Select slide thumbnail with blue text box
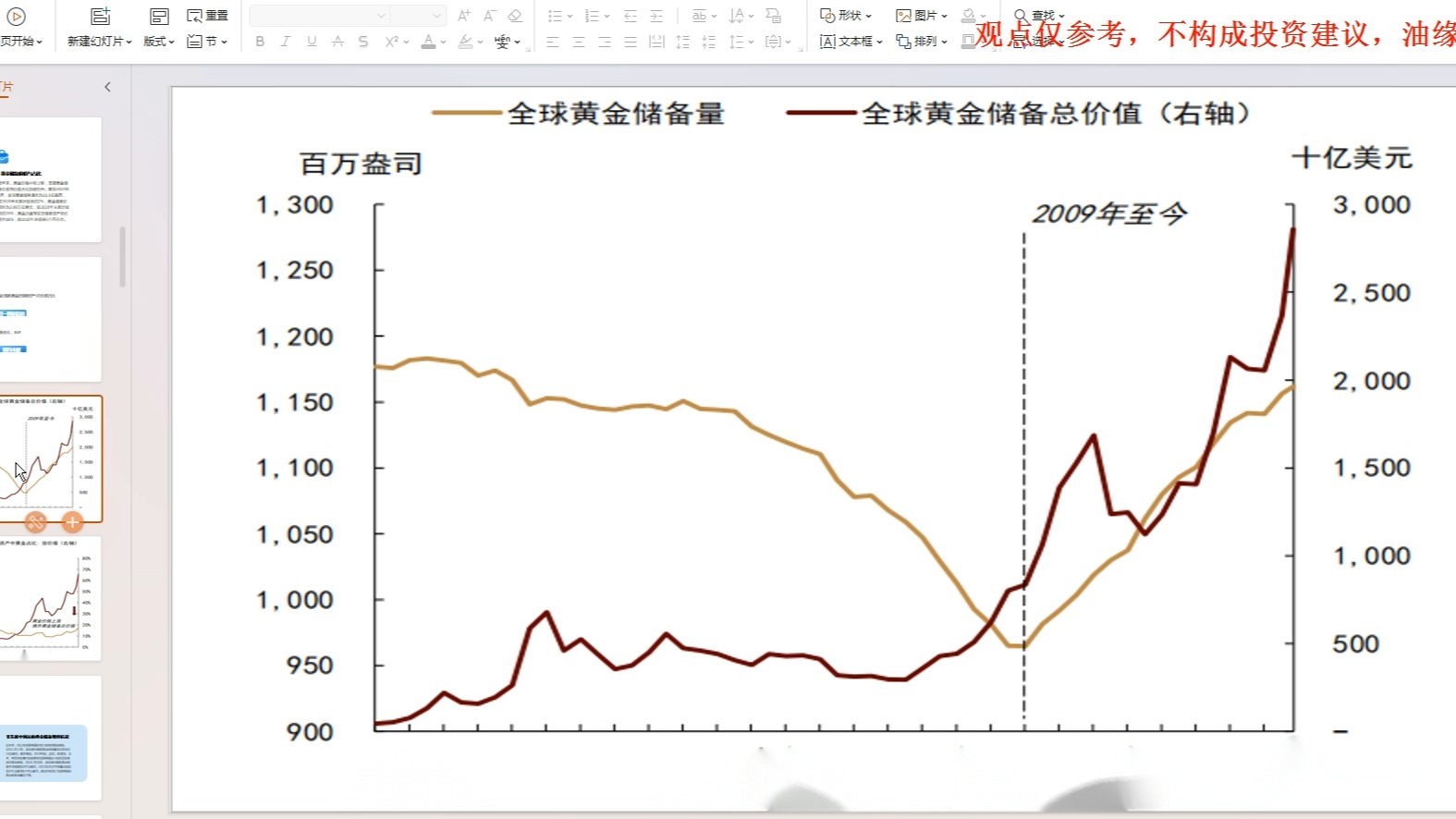1456x819 pixels. tap(49, 738)
